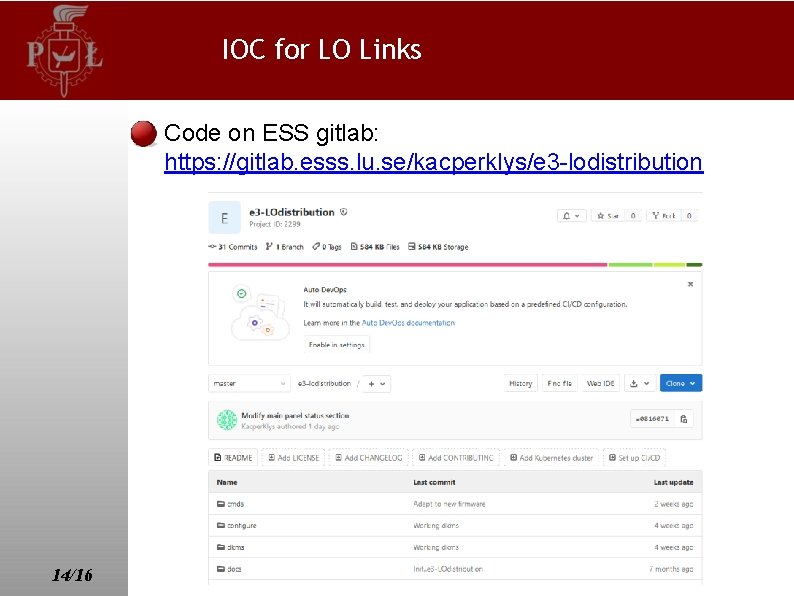Click the Last commit column header

(434, 482)
